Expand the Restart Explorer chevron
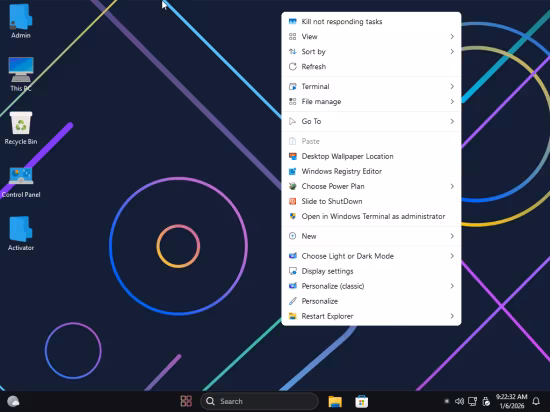 click(452, 316)
